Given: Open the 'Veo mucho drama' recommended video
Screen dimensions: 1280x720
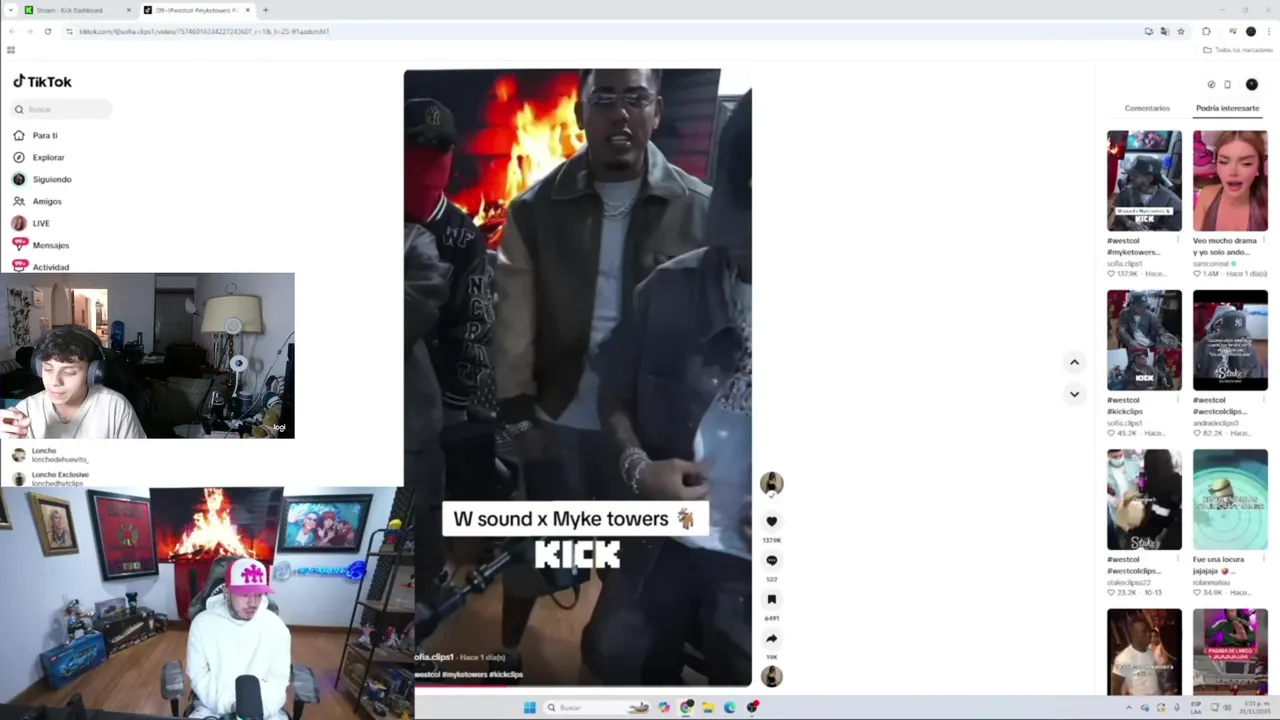Looking at the screenshot, I should pos(1230,181).
